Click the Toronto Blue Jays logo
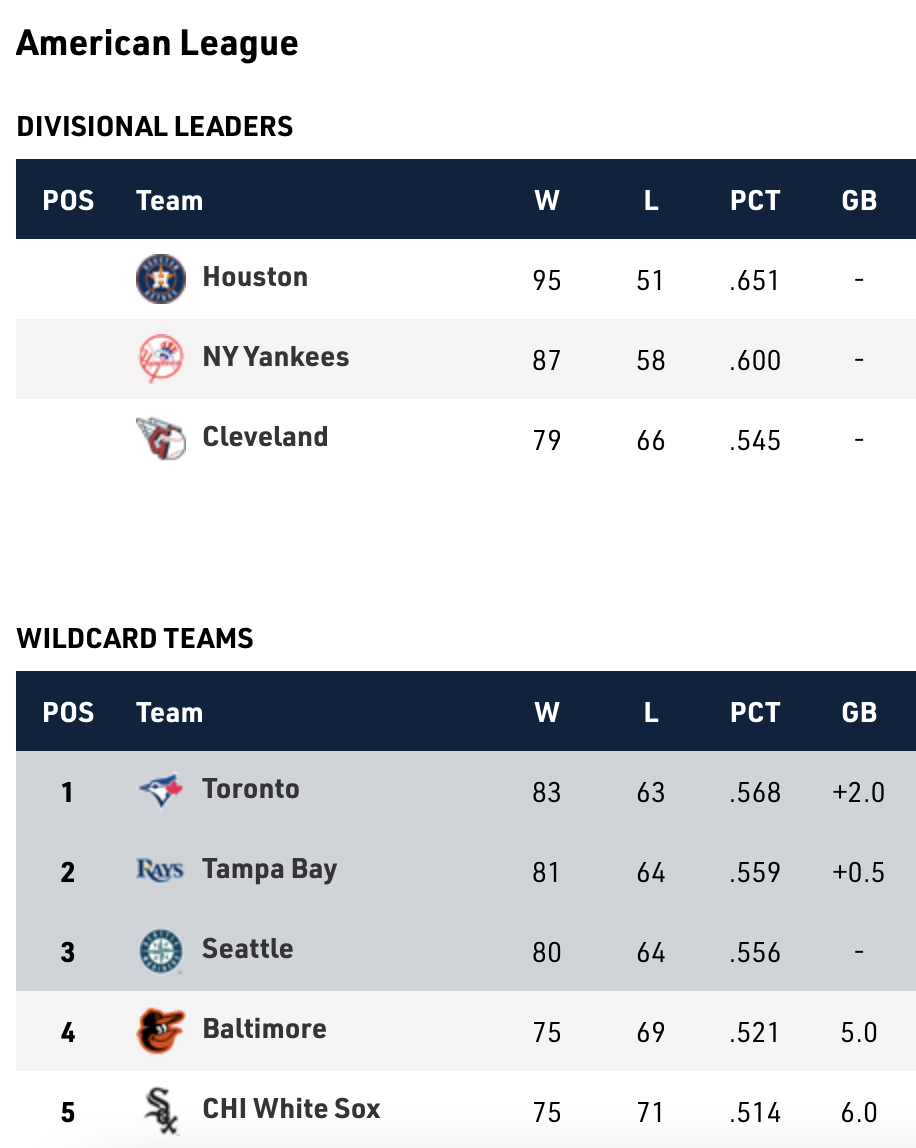Image resolution: width=916 pixels, height=1148 pixels. click(161, 791)
